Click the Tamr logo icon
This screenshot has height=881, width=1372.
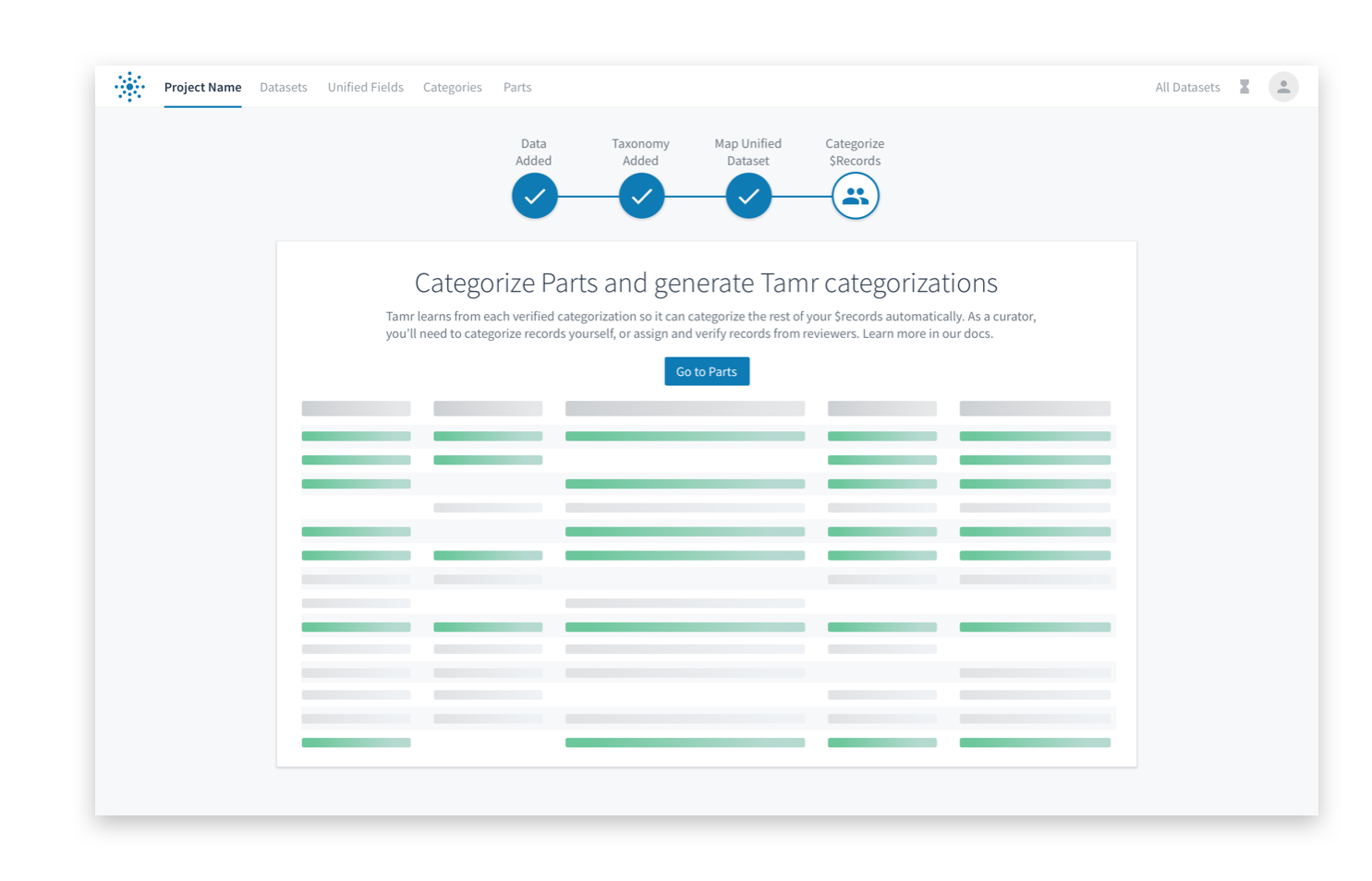(x=129, y=87)
